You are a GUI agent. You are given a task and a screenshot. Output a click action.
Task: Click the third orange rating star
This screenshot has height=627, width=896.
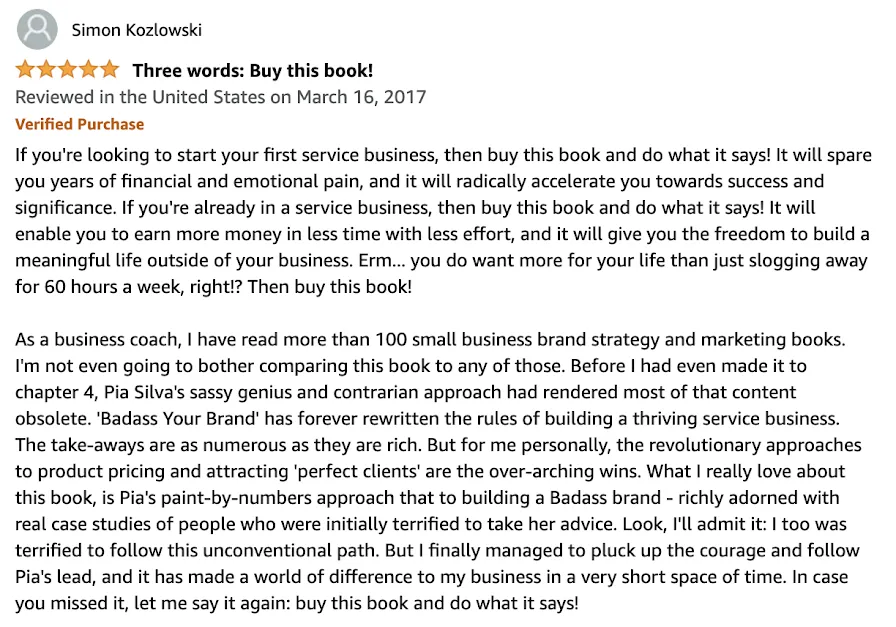(68, 71)
